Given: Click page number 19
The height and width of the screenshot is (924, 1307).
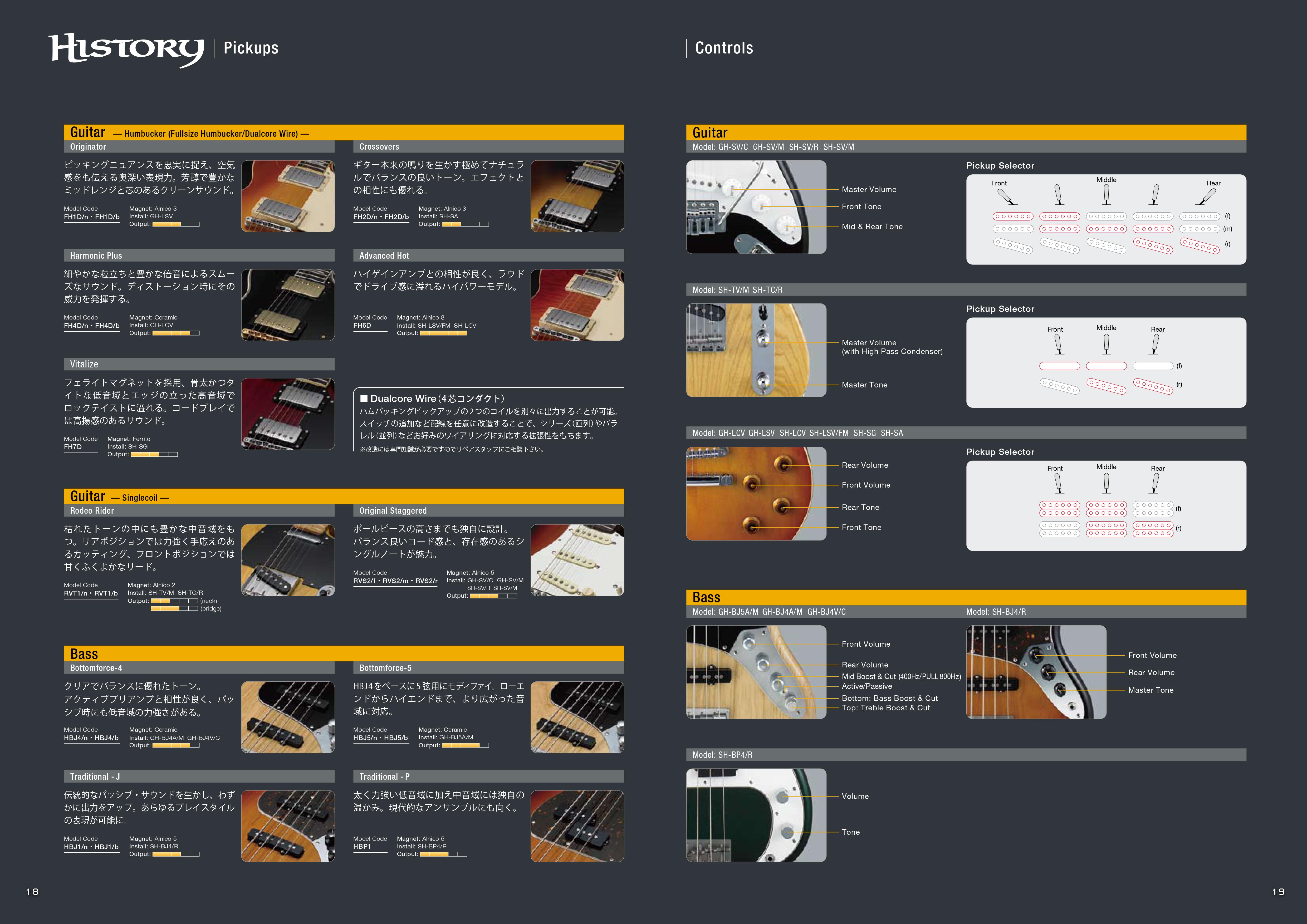Looking at the screenshot, I should click(1278, 892).
